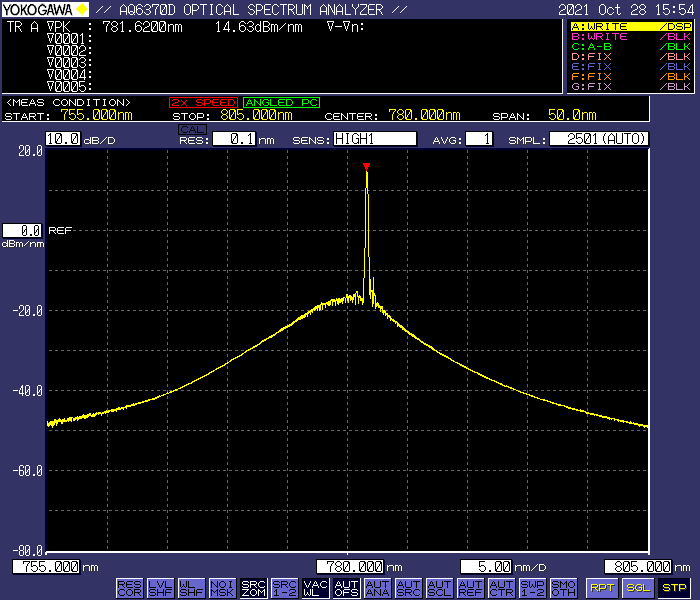The image size is (700, 600).
Task: Toggle the AUT OFS indicator
Action: click(346, 588)
